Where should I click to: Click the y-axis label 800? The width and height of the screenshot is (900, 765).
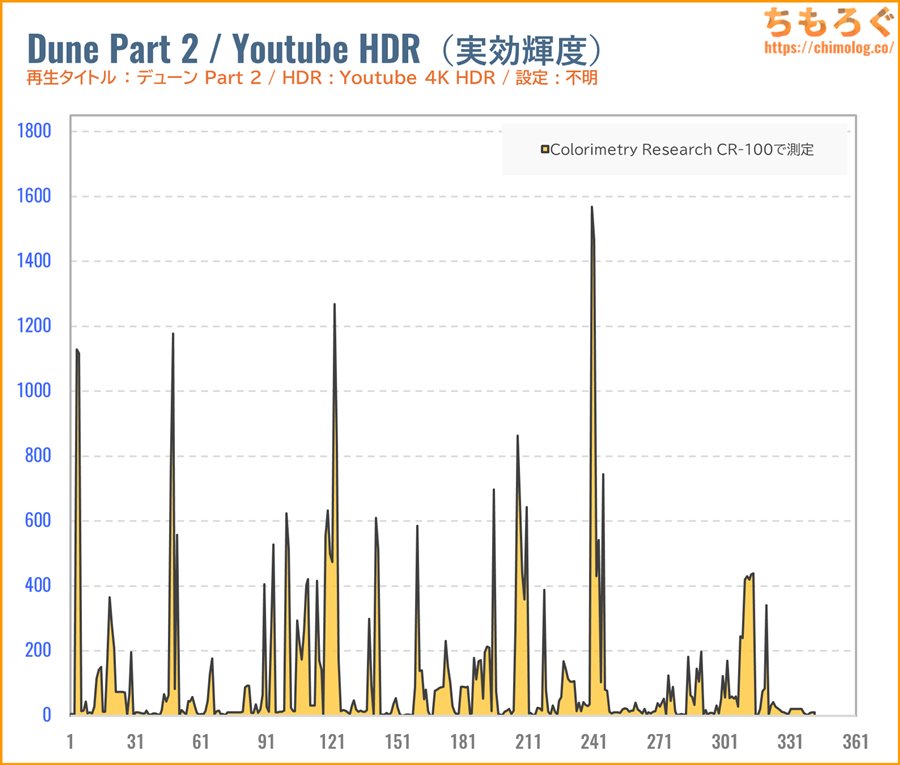[38, 455]
